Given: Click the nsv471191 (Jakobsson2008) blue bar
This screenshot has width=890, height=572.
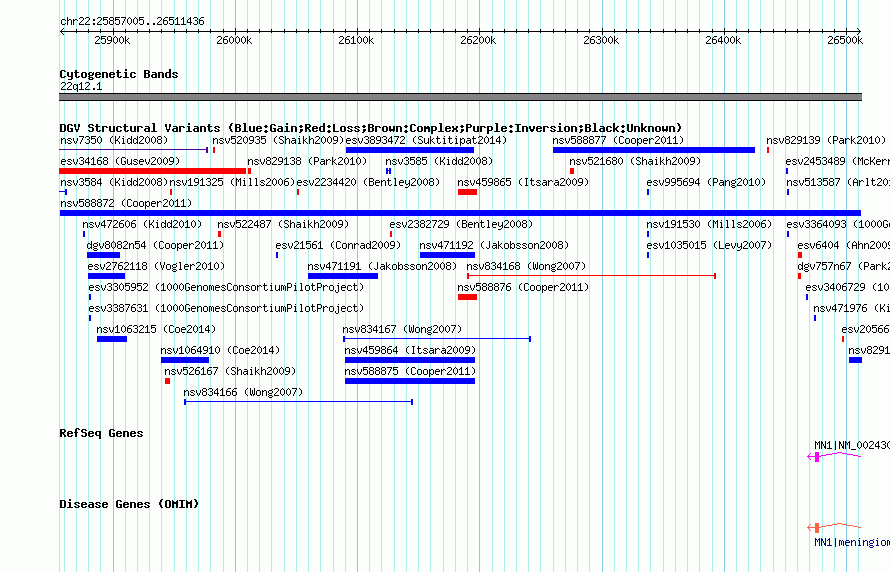Looking at the screenshot, I should 343,276.
